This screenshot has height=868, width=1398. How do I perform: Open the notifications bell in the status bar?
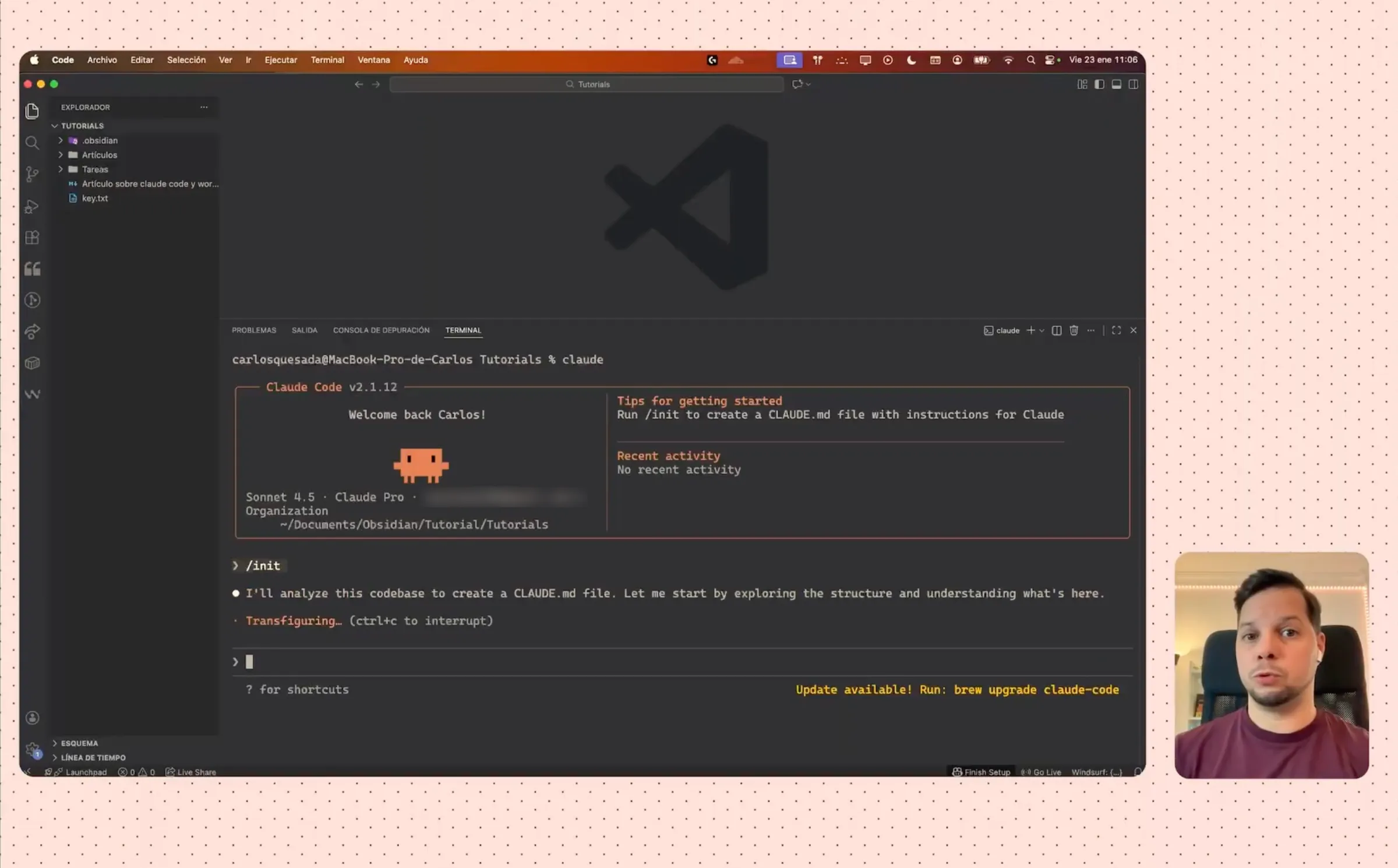1137,772
